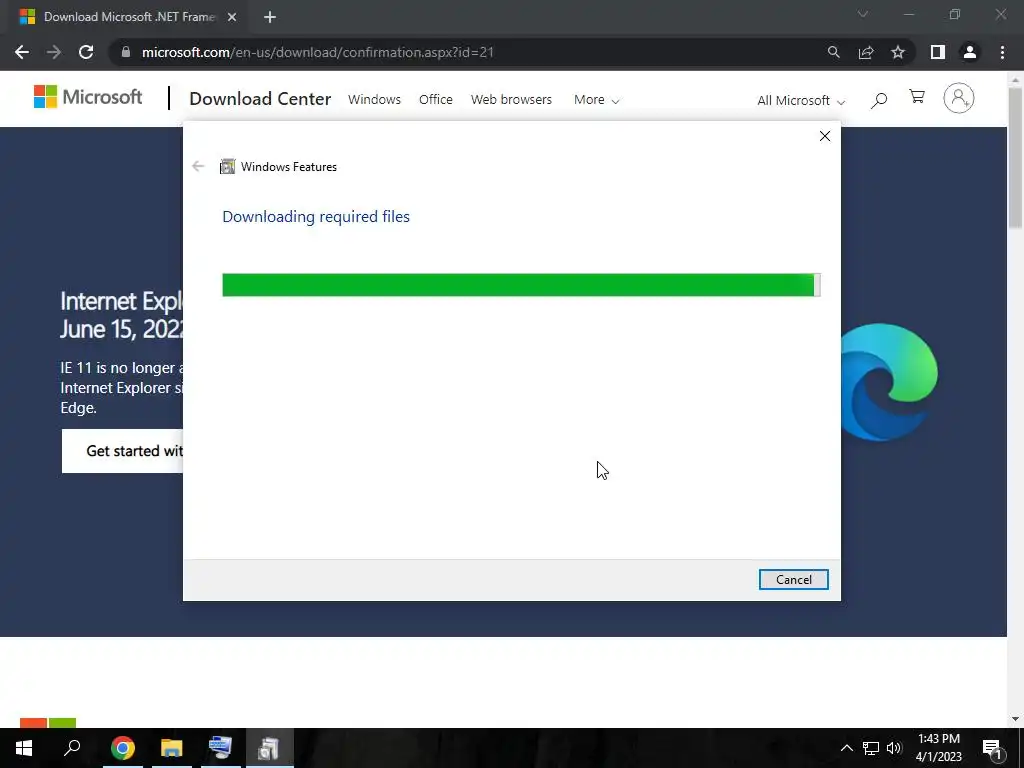This screenshot has width=1024, height=768.
Task: Click the Microsoft logo
Action: [88, 97]
